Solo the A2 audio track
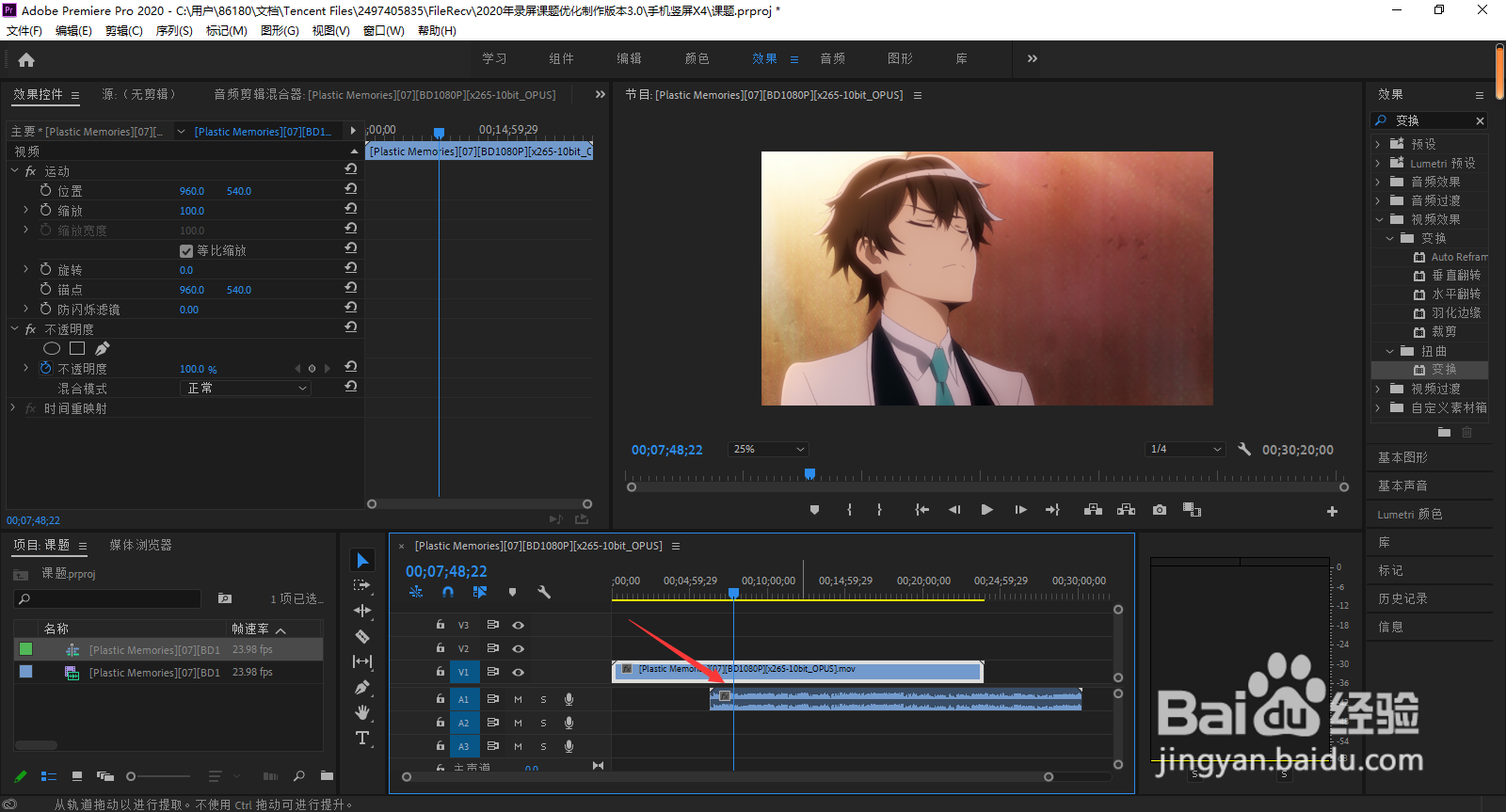 543,723
